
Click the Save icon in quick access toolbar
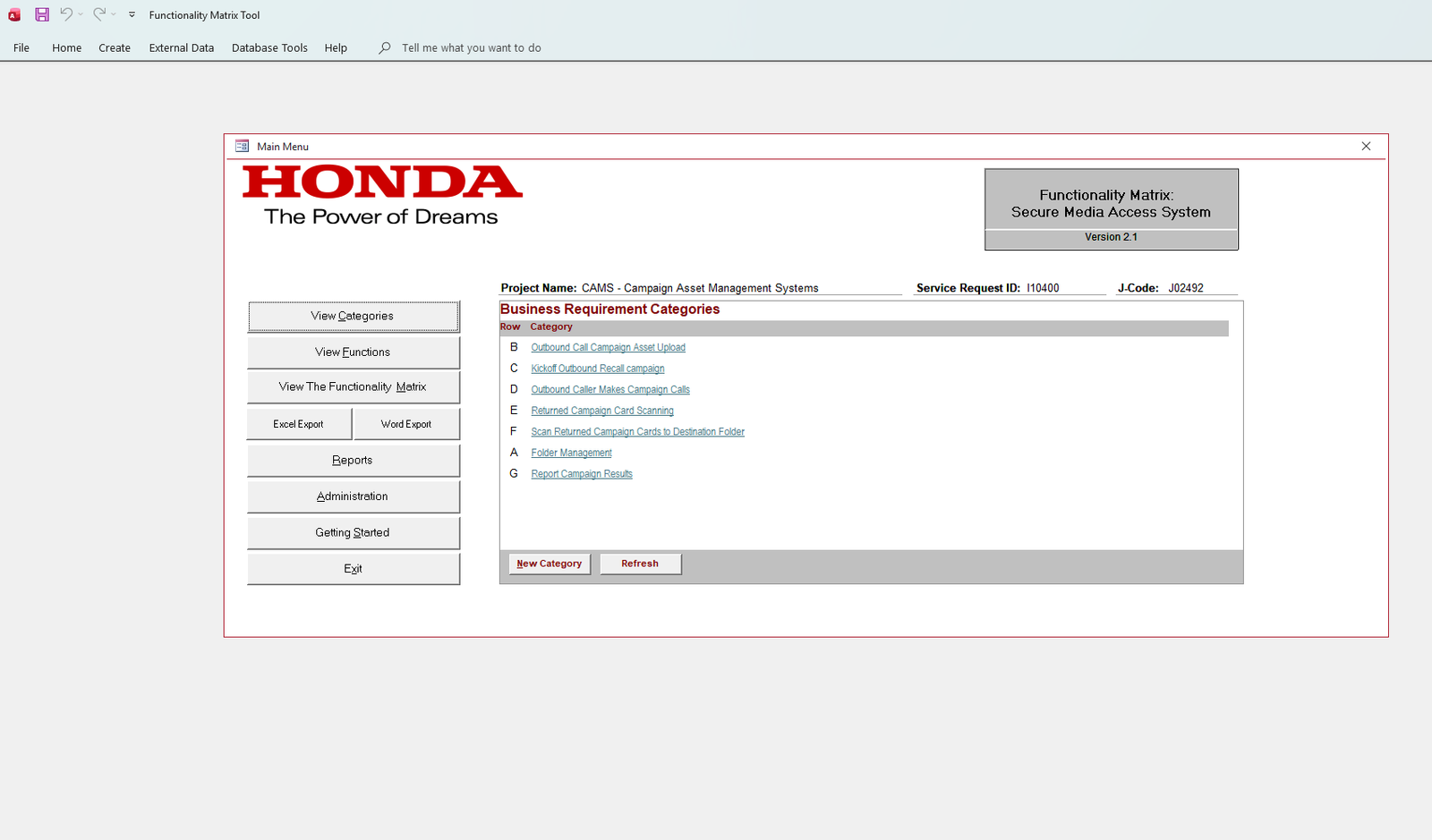pyautogui.click(x=42, y=14)
